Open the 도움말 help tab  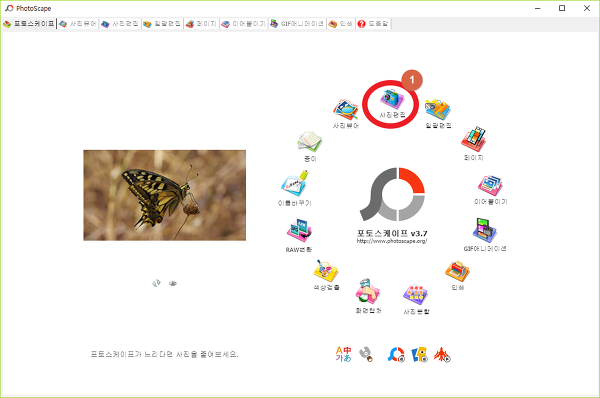(x=373, y=24)
